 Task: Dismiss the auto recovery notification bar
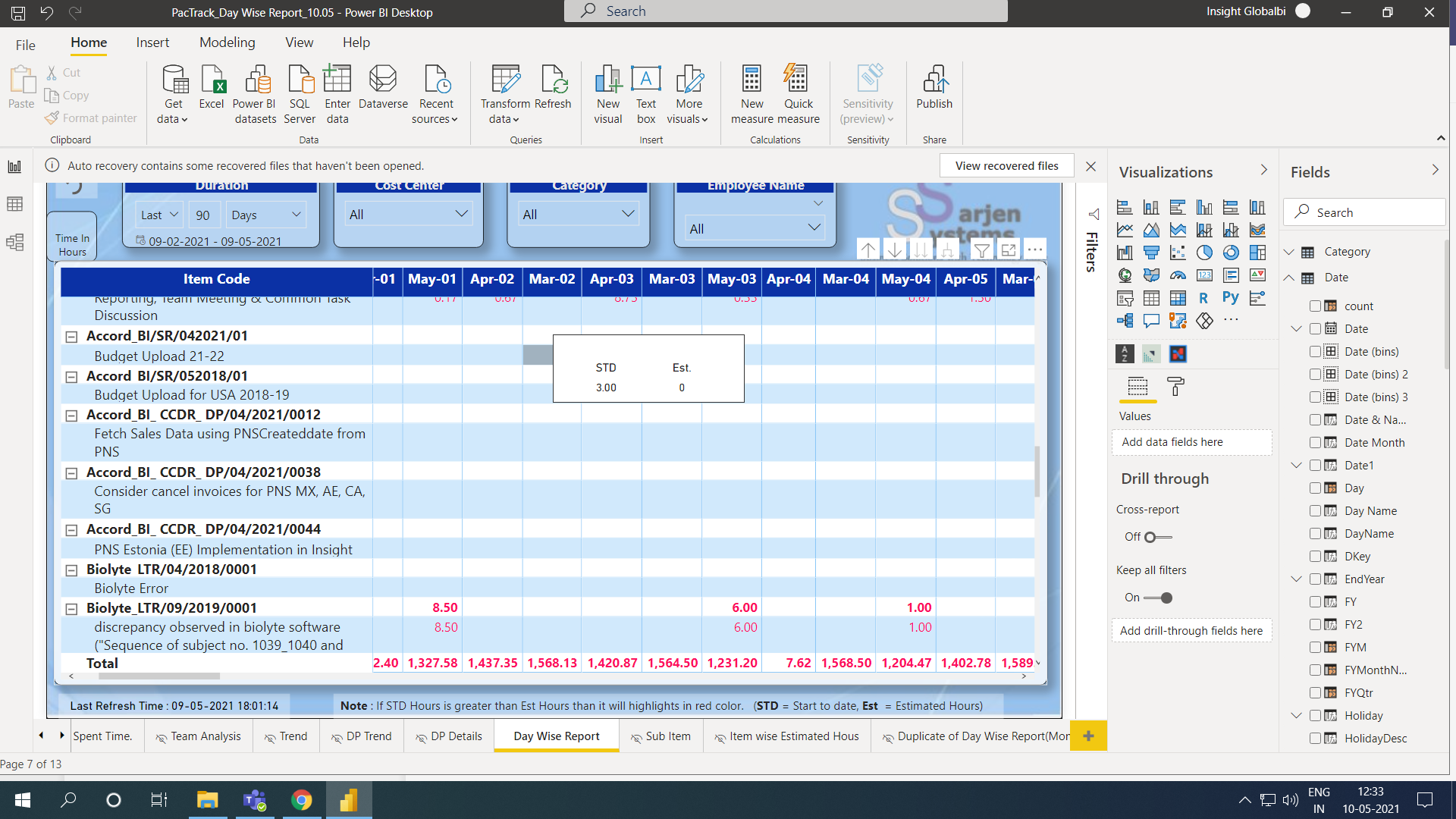(x=1091, y=166)
